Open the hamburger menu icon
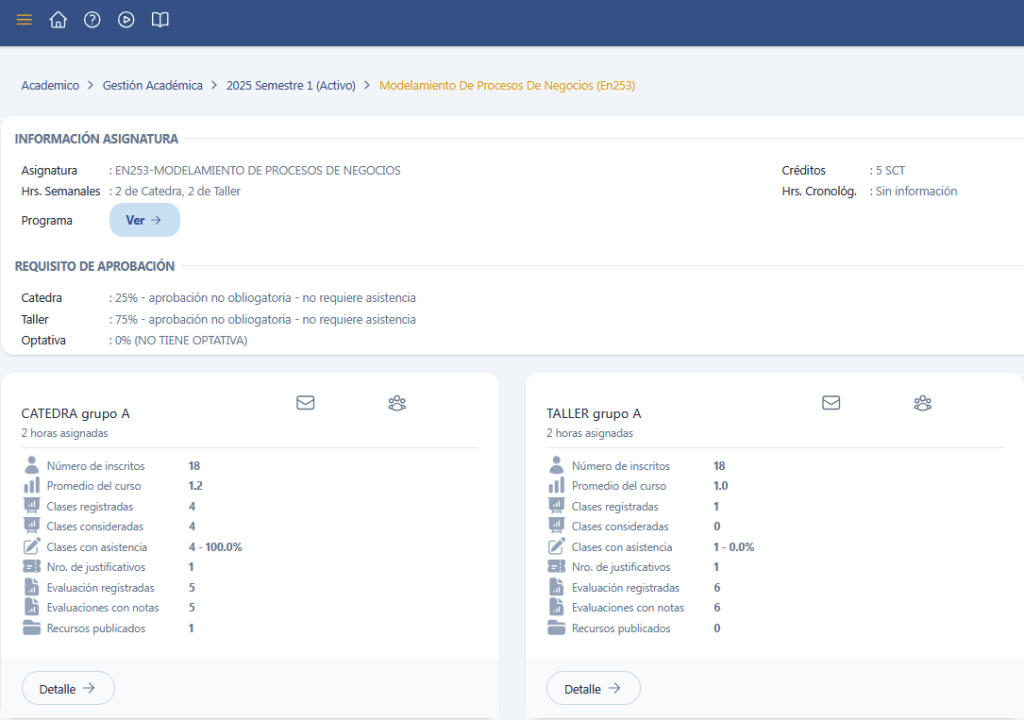 24,20
